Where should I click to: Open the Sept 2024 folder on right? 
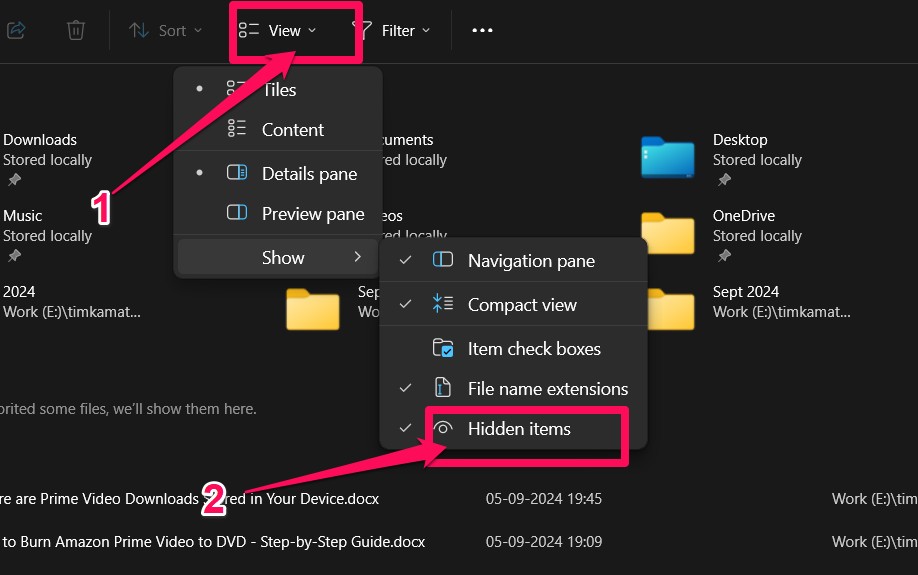coord(669,309)
